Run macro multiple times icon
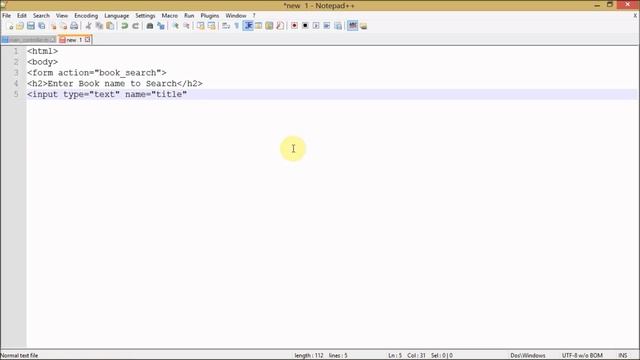Screen dimensions: 640x360 pyautogui.click(x=327, y=26)
